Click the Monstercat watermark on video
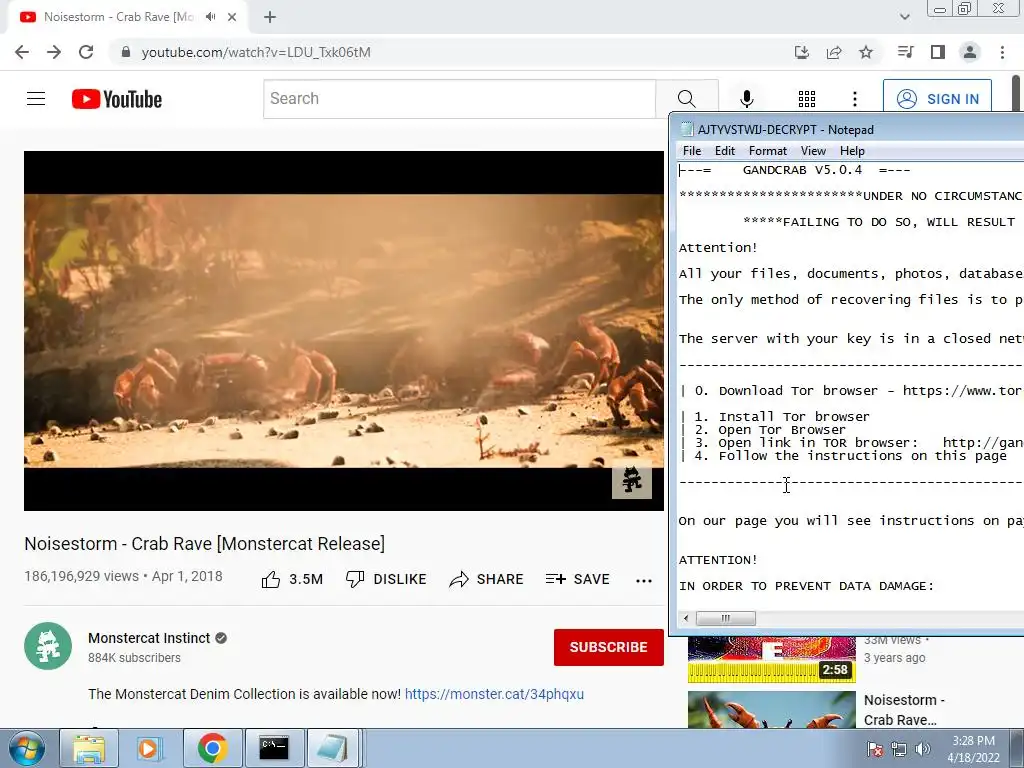Screen dimensions: 1024x768 click(632, 481)
